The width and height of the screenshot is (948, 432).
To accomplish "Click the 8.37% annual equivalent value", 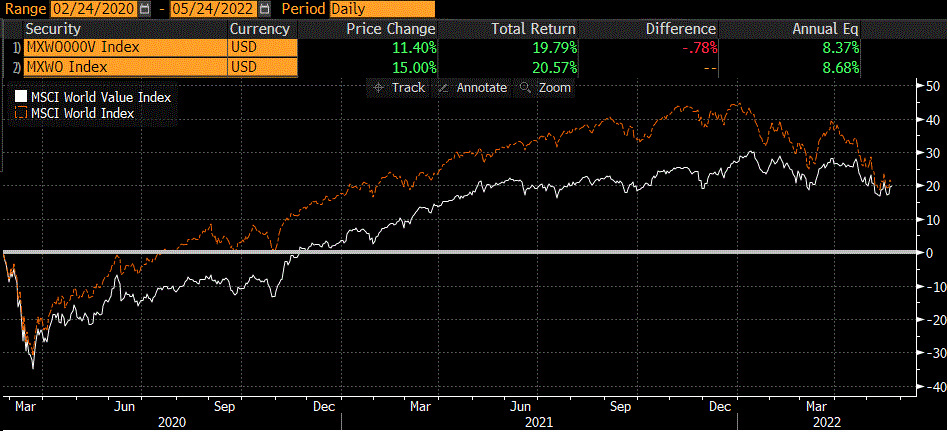I will coord(839,48).
